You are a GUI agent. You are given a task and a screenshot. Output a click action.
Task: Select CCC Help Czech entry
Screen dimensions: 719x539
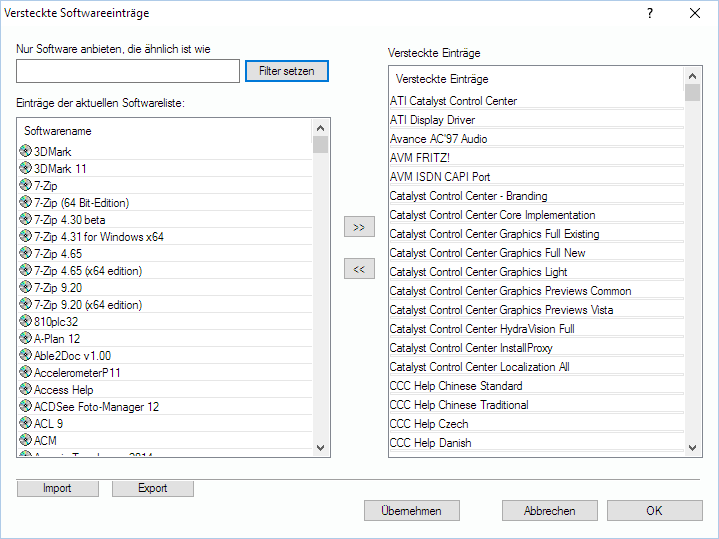[x=536, y=424]
